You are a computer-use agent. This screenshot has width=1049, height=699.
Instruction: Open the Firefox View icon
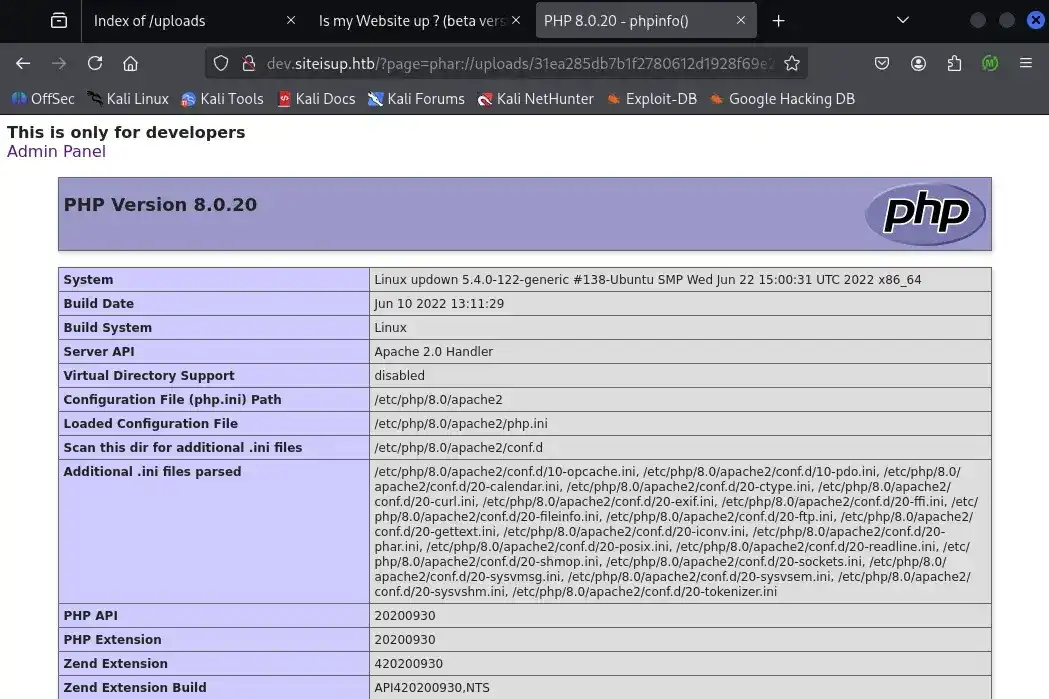[x=59, y=20]
